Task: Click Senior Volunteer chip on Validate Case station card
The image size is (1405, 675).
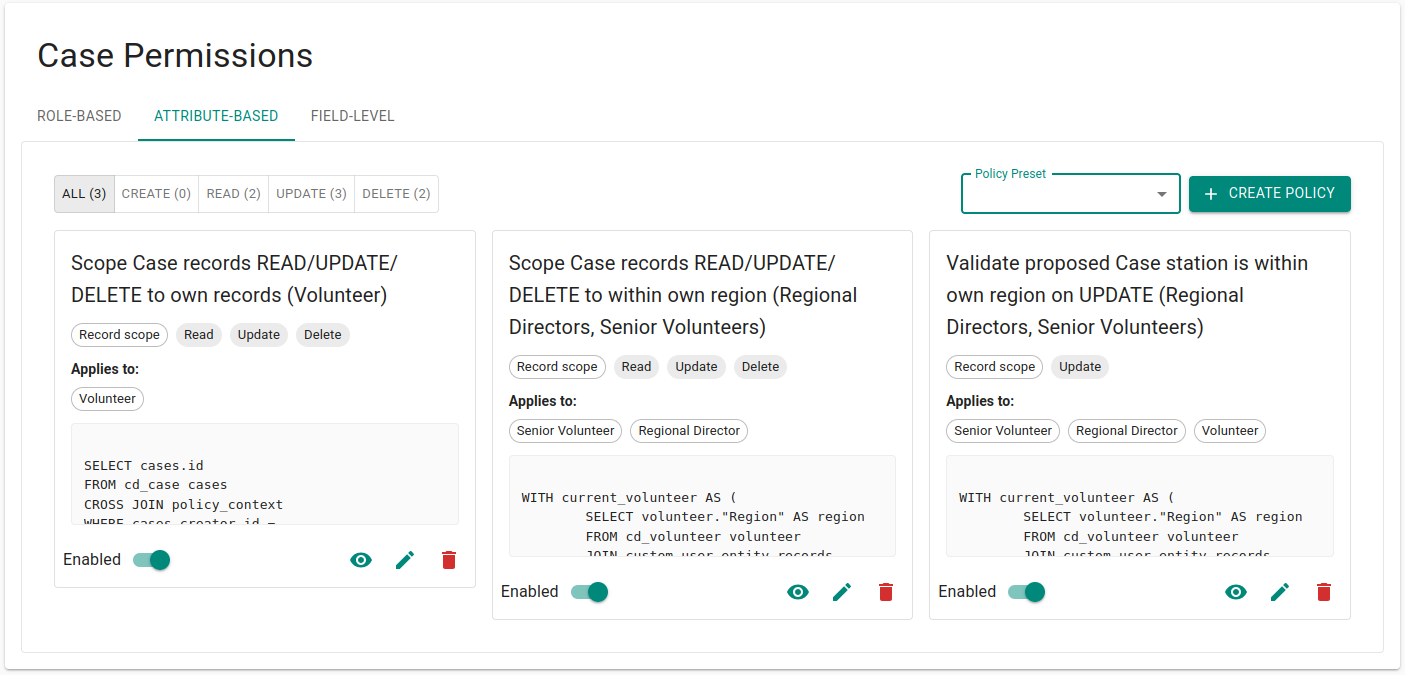Action: pos(1003,431)
